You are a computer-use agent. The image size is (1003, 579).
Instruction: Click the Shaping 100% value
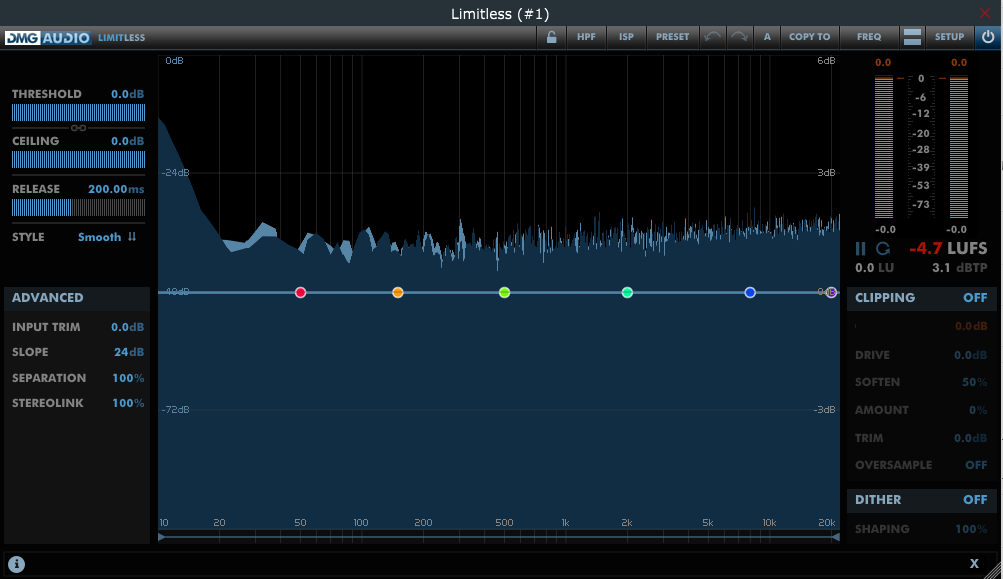pos(971,529)
